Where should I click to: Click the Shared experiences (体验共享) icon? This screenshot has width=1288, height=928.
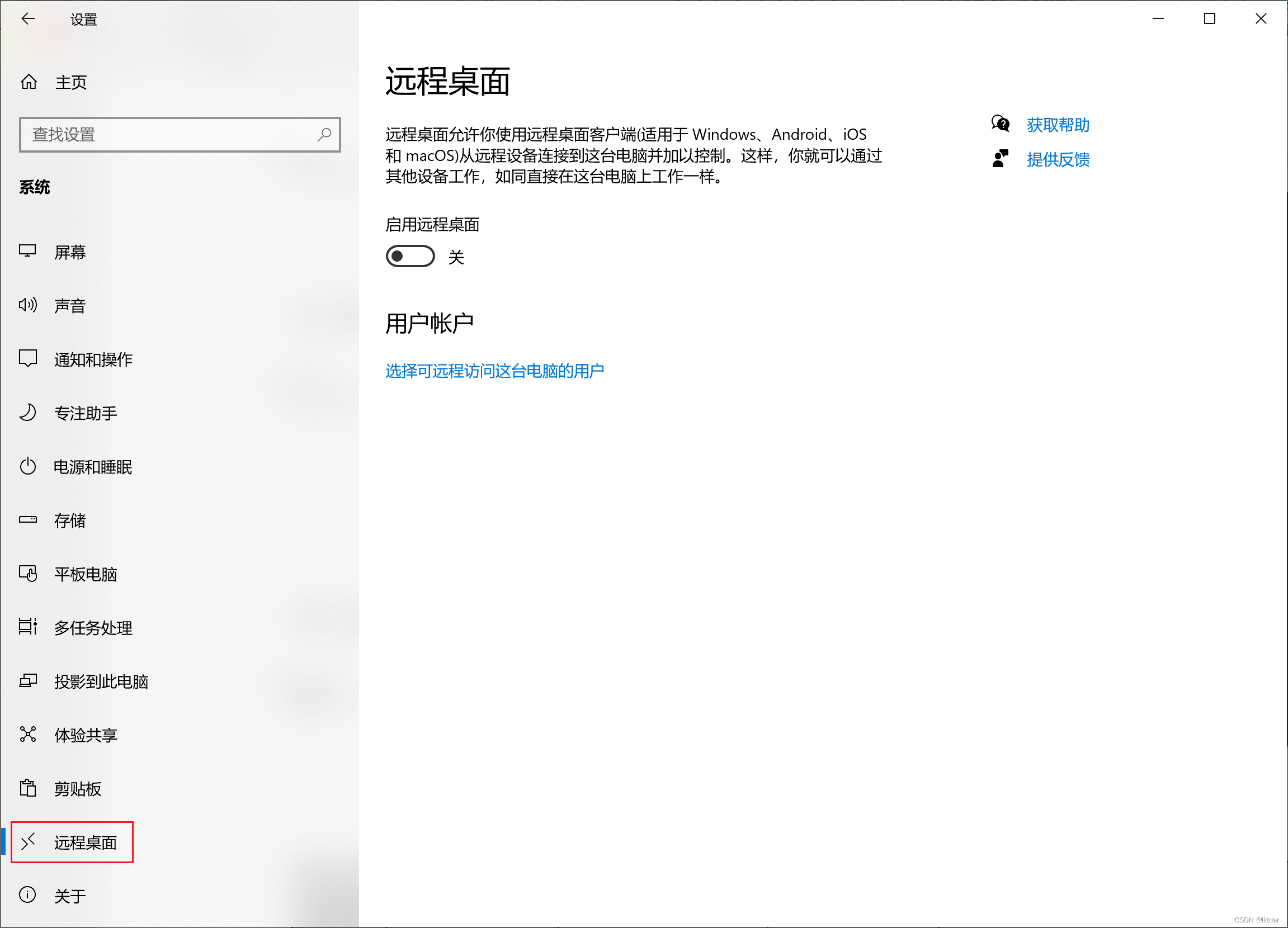tap(28, 735)
